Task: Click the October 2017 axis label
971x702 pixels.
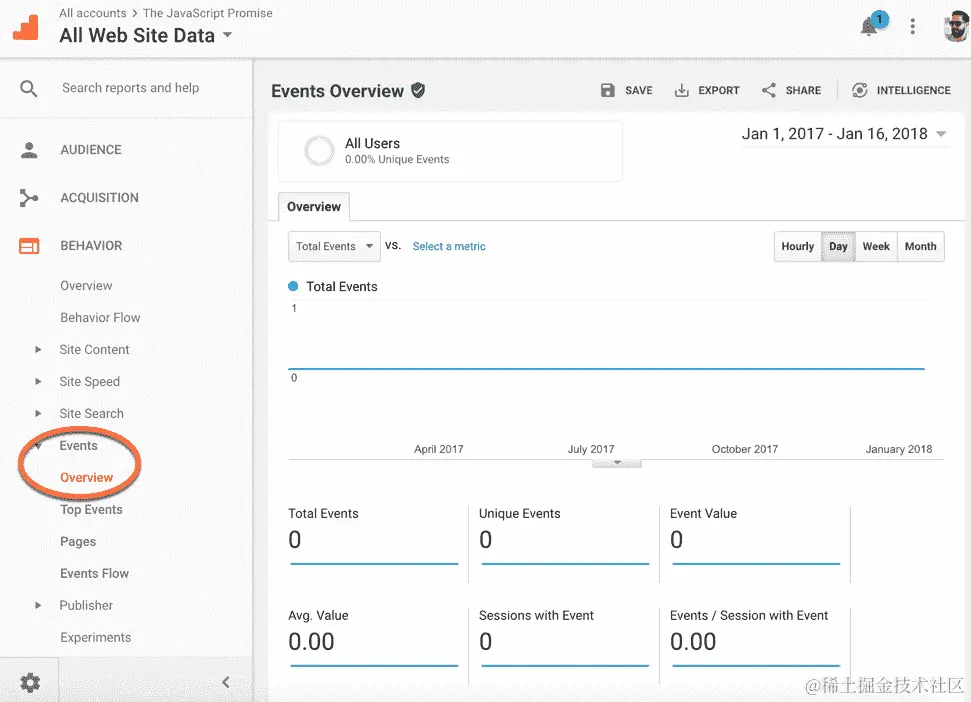Action: (744, 449)
